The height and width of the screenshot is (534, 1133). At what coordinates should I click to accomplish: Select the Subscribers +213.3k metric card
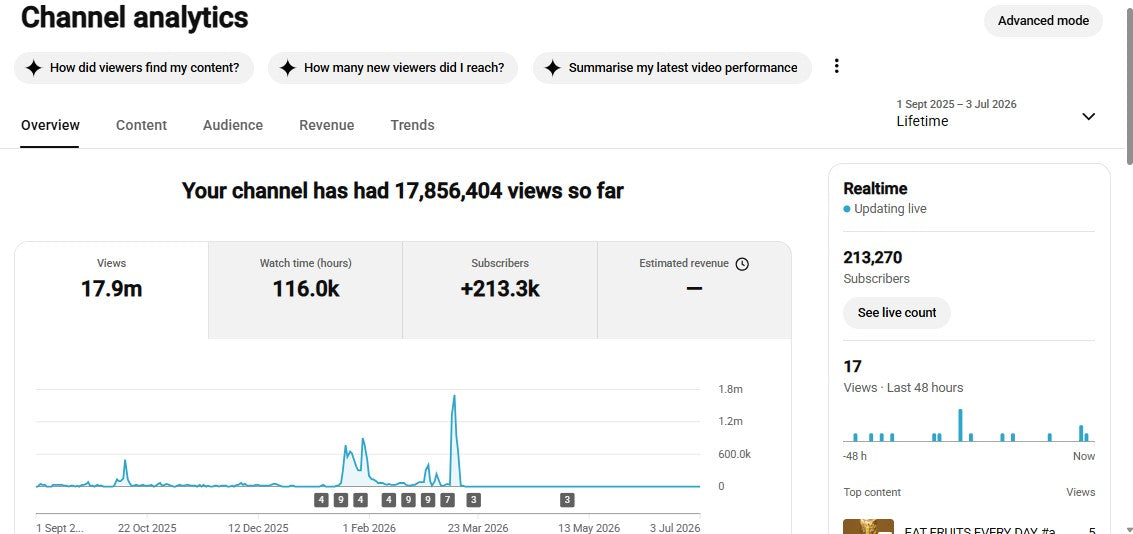[500, 290]
